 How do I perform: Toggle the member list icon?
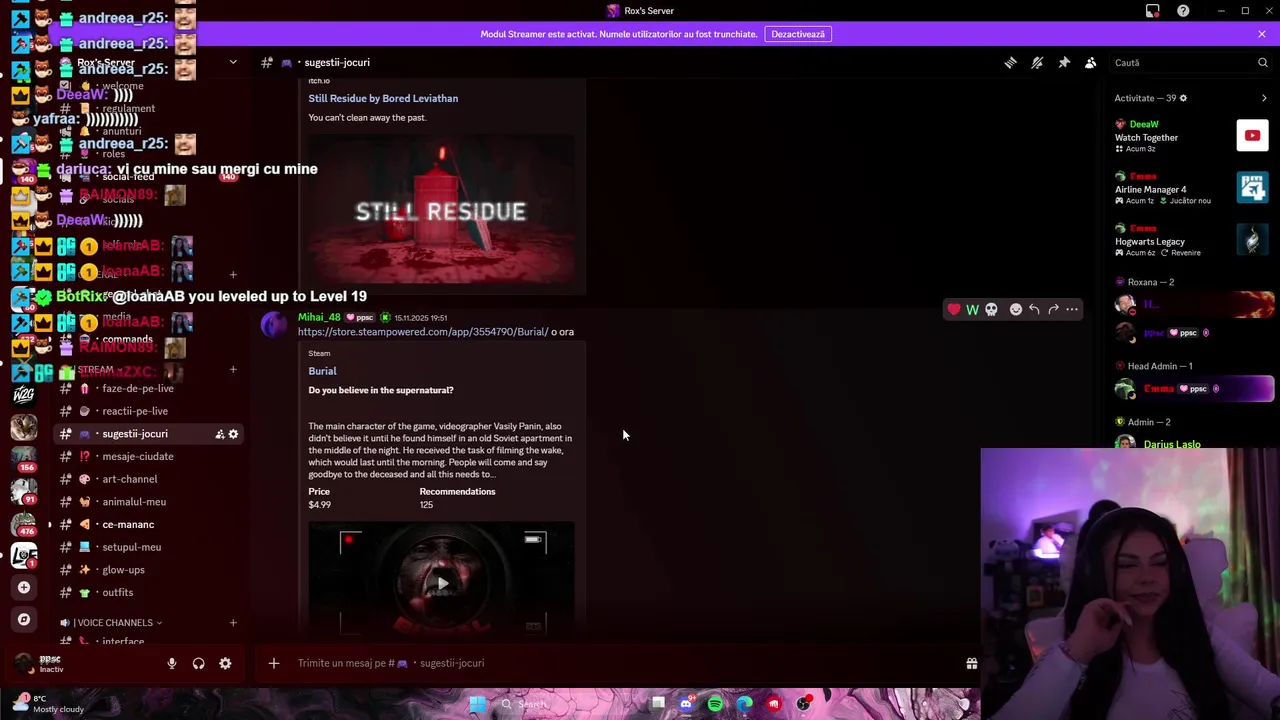pyautogui.click(x=1091, y=62)
